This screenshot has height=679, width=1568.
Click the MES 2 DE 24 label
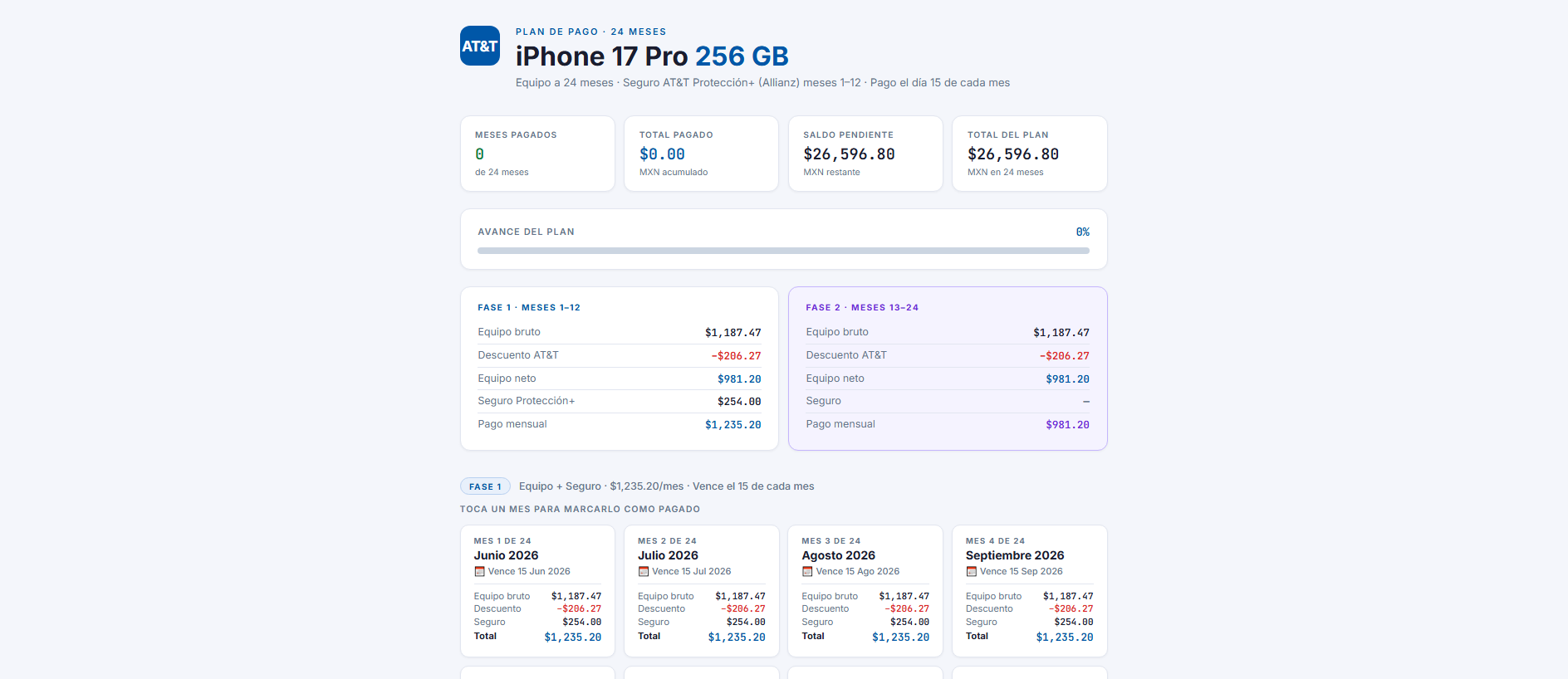[x=667, y=540]
